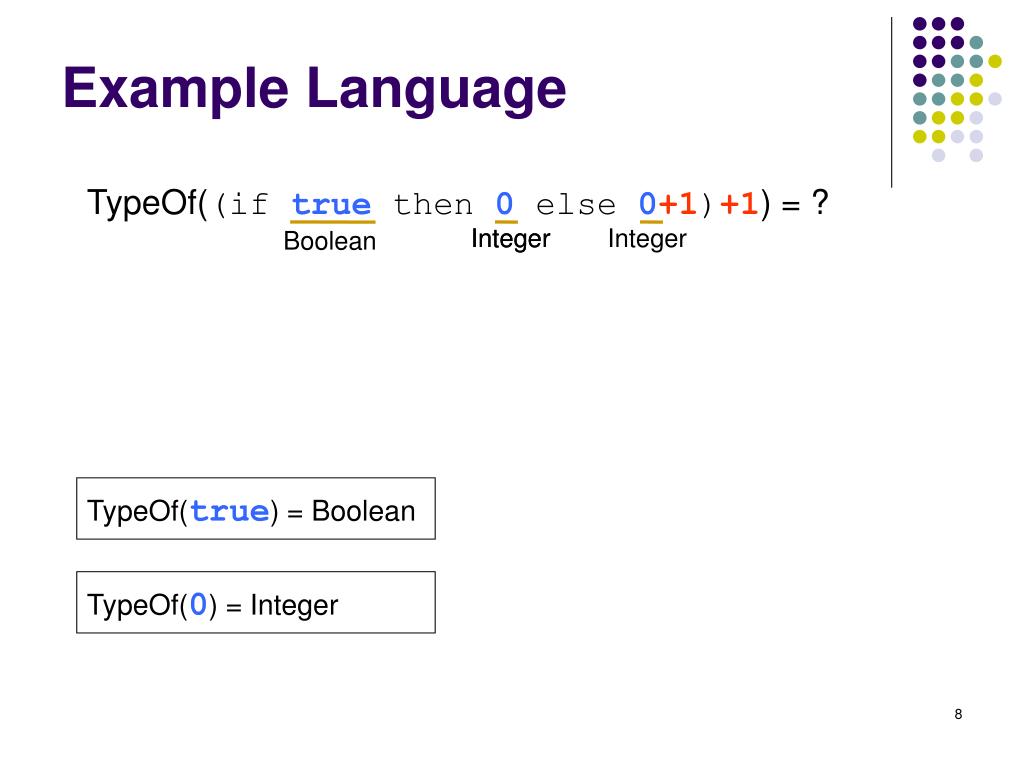Select the 'TypeOf(true) = Boolean' box
The height and width of the screenshot is (768, 1024).
[x=256, y=509]
